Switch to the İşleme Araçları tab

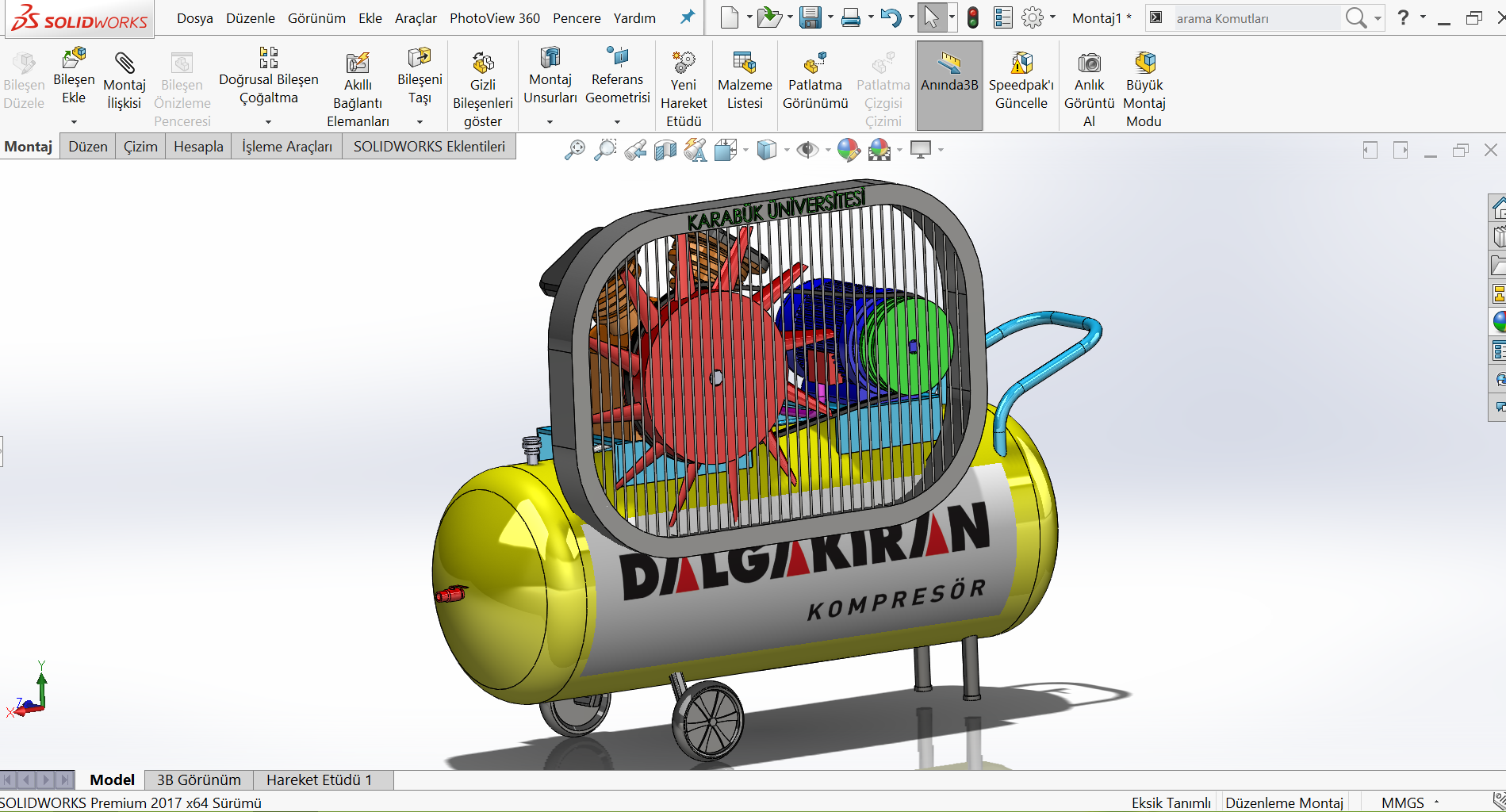click(287, 147)
